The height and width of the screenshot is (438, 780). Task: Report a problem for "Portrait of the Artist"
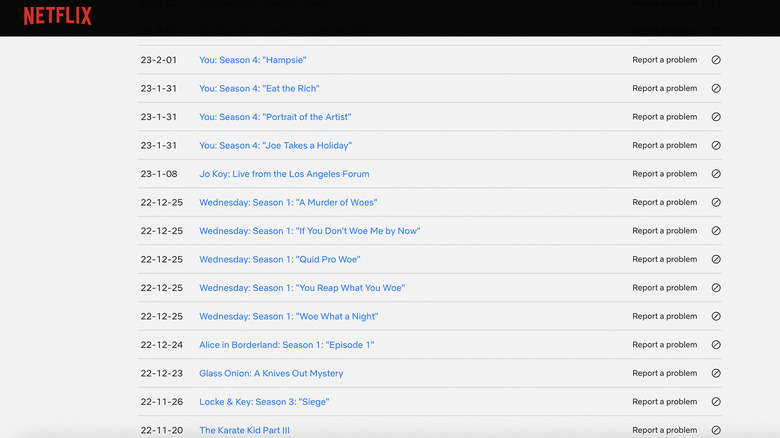[x=665, y=117]
